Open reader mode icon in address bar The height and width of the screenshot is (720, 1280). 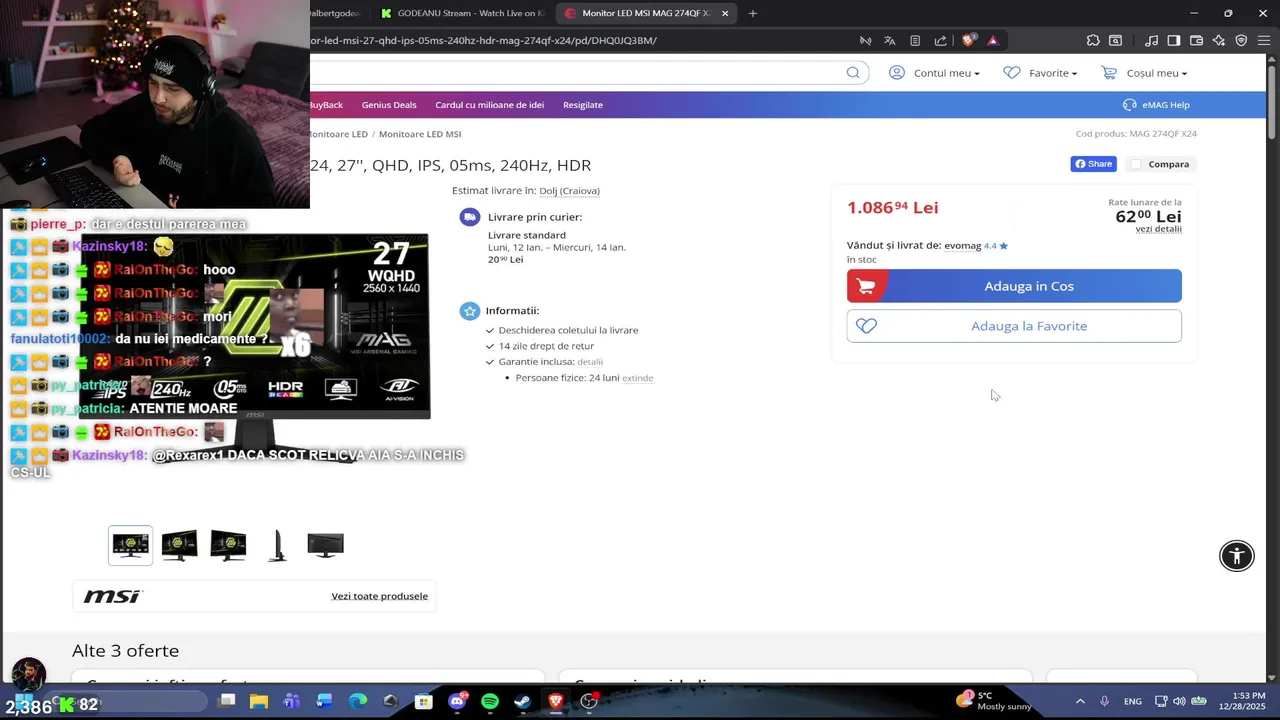pos(915,41)
